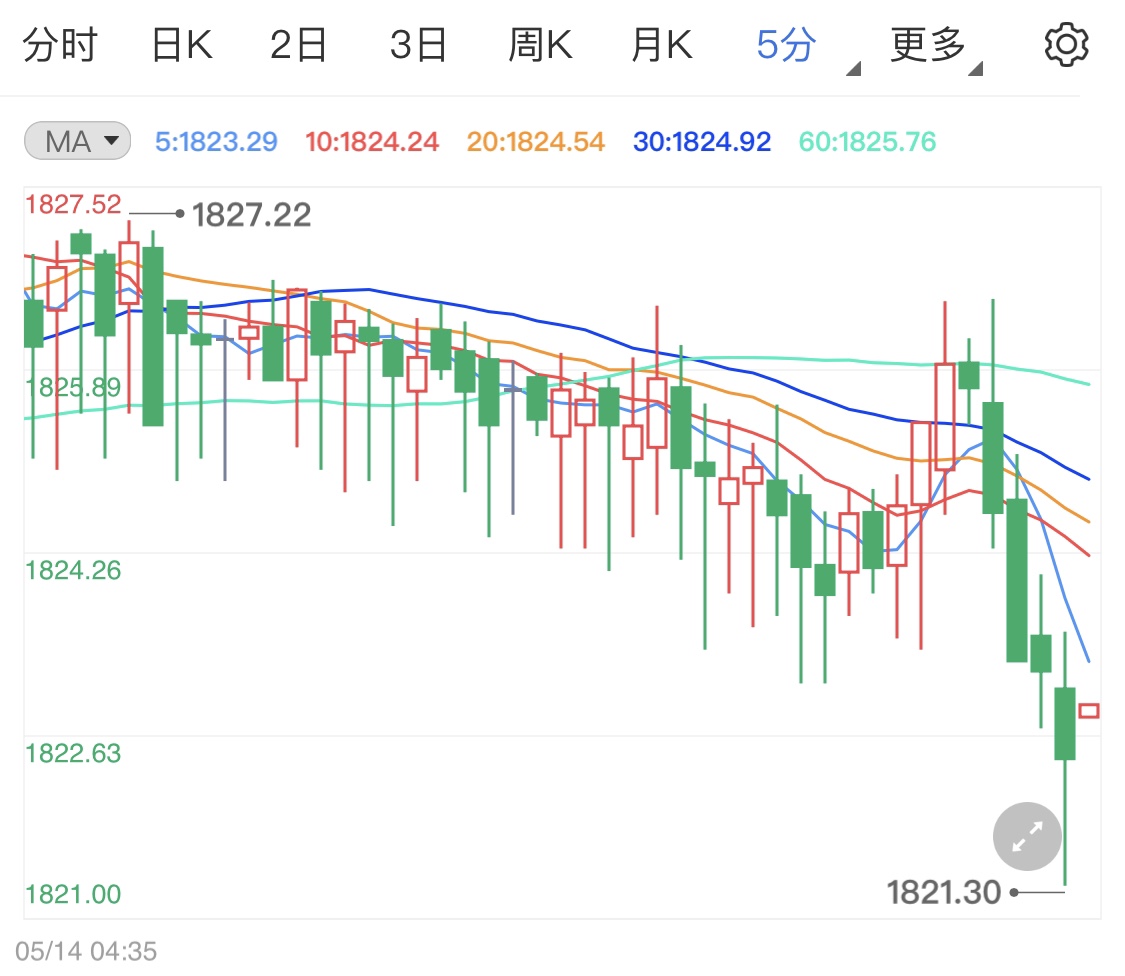This screenshot has width=1125, height=976.
Task: Click the low price label 1821.30
Action: click(x=943, y=893)
